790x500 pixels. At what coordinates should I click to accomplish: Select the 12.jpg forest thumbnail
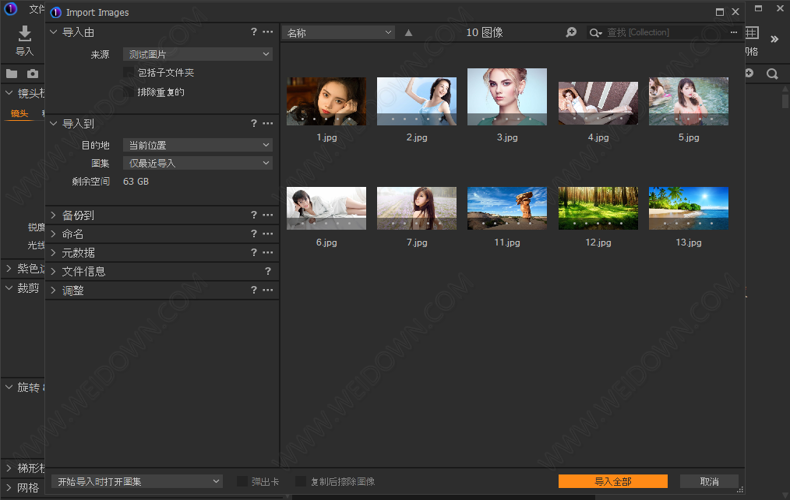[598, 209]
